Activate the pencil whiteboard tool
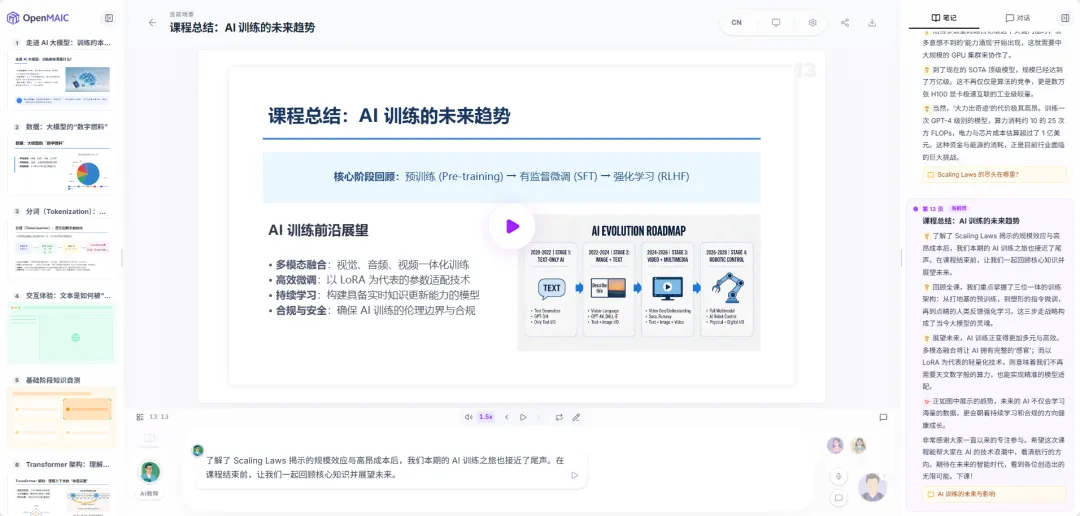Viewport: 1080px width, 516px height. pyautogui.click(x=577, y=417)
